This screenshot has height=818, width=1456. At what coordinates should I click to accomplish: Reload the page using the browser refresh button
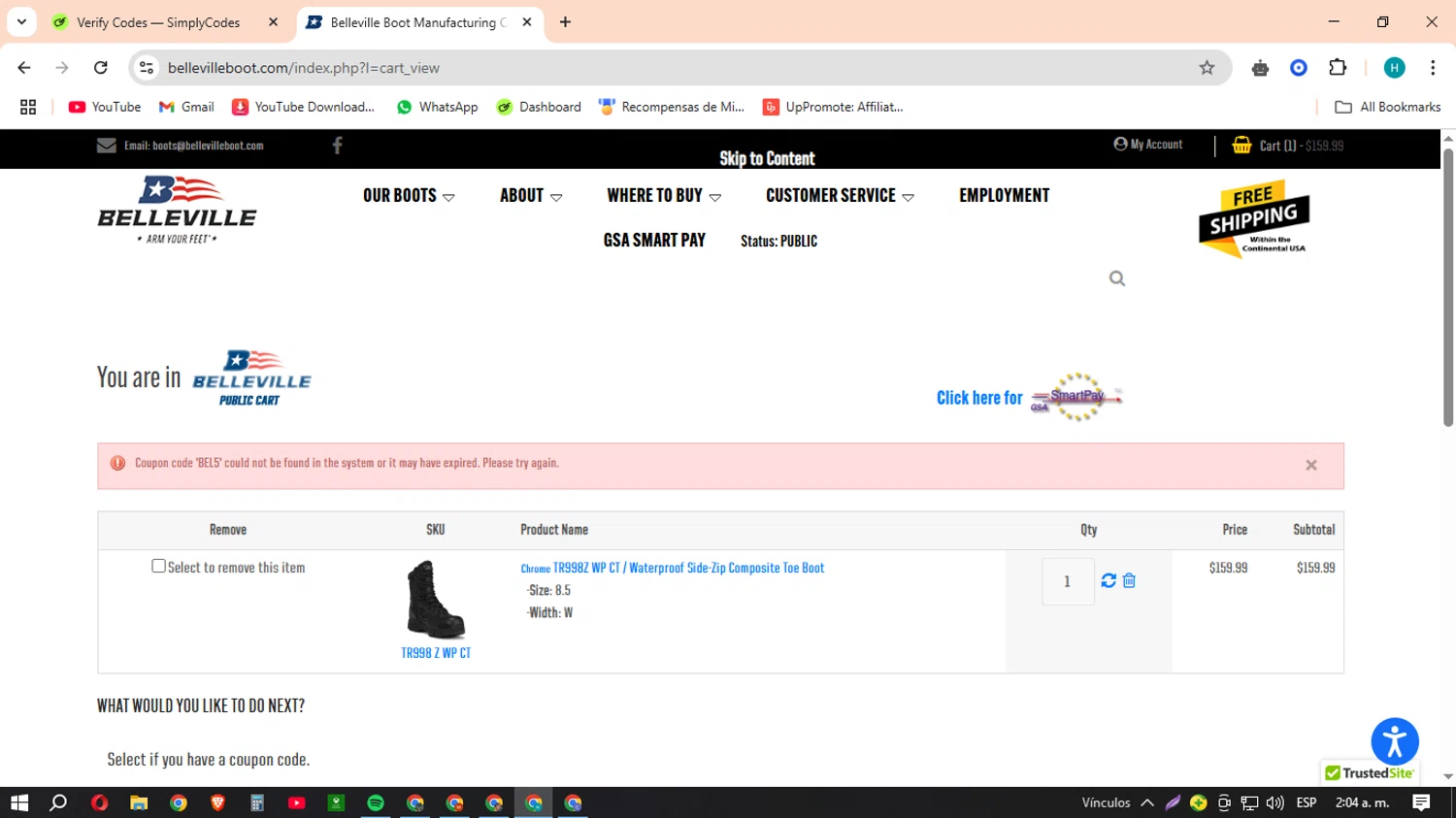101,68
